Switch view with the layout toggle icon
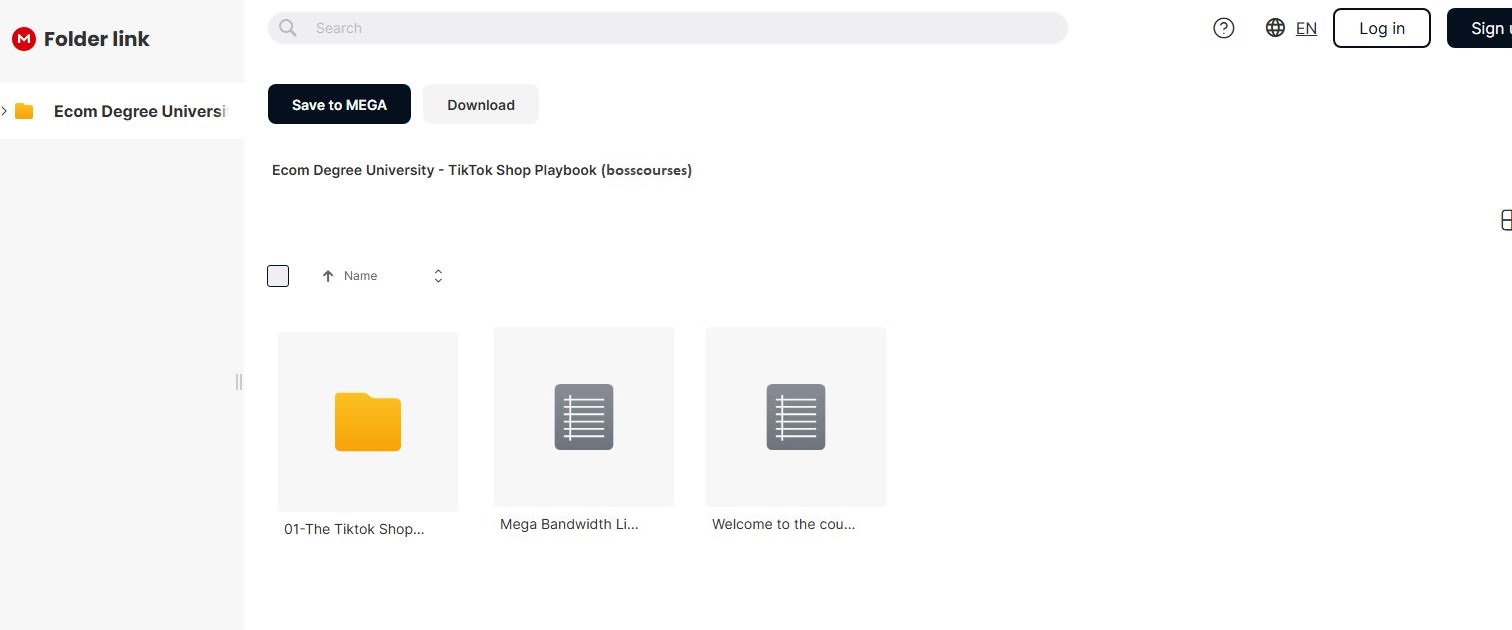 pyautogui.click(x=1506, y=220)
